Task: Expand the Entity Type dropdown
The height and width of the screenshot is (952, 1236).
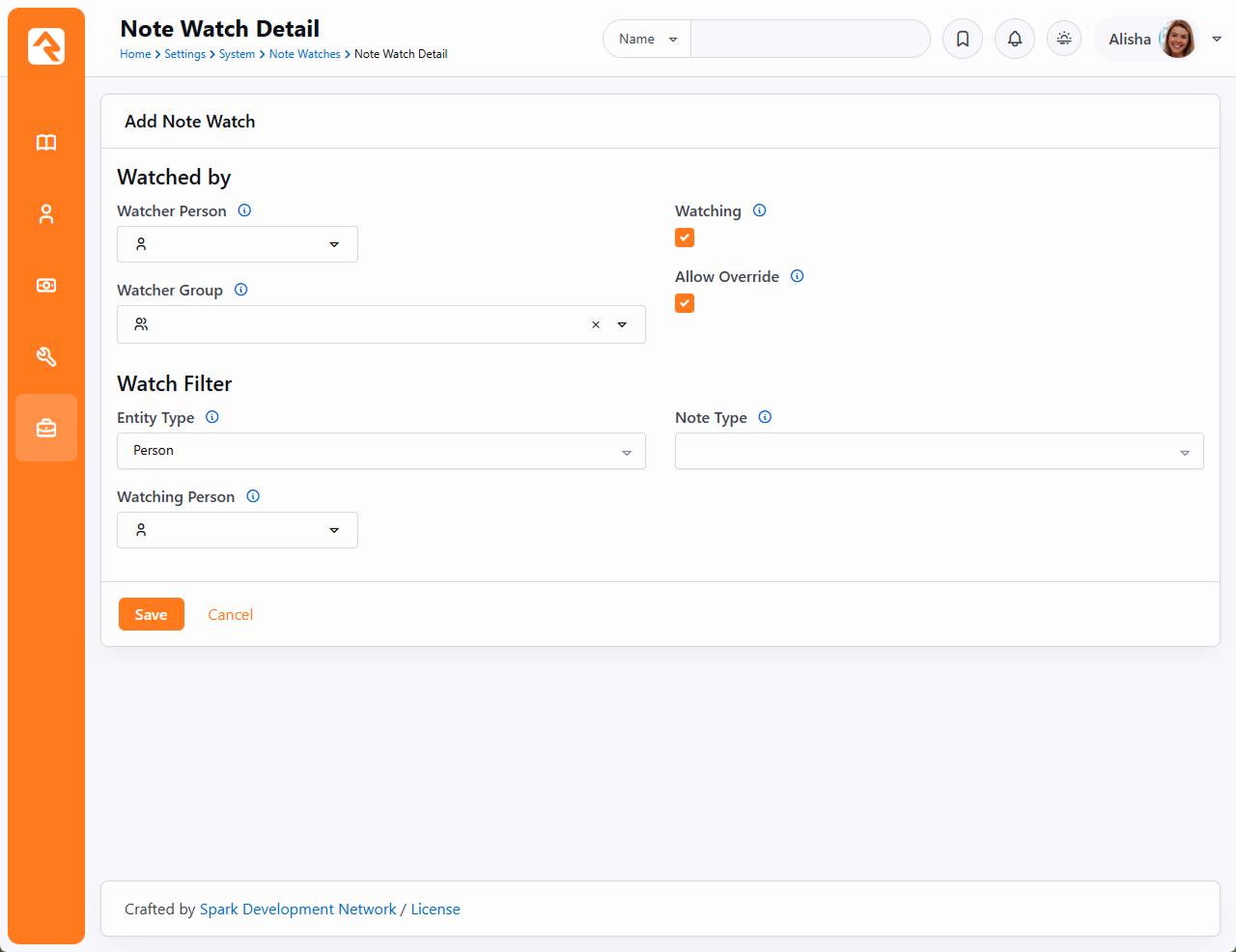Action: tap(380, 451)
